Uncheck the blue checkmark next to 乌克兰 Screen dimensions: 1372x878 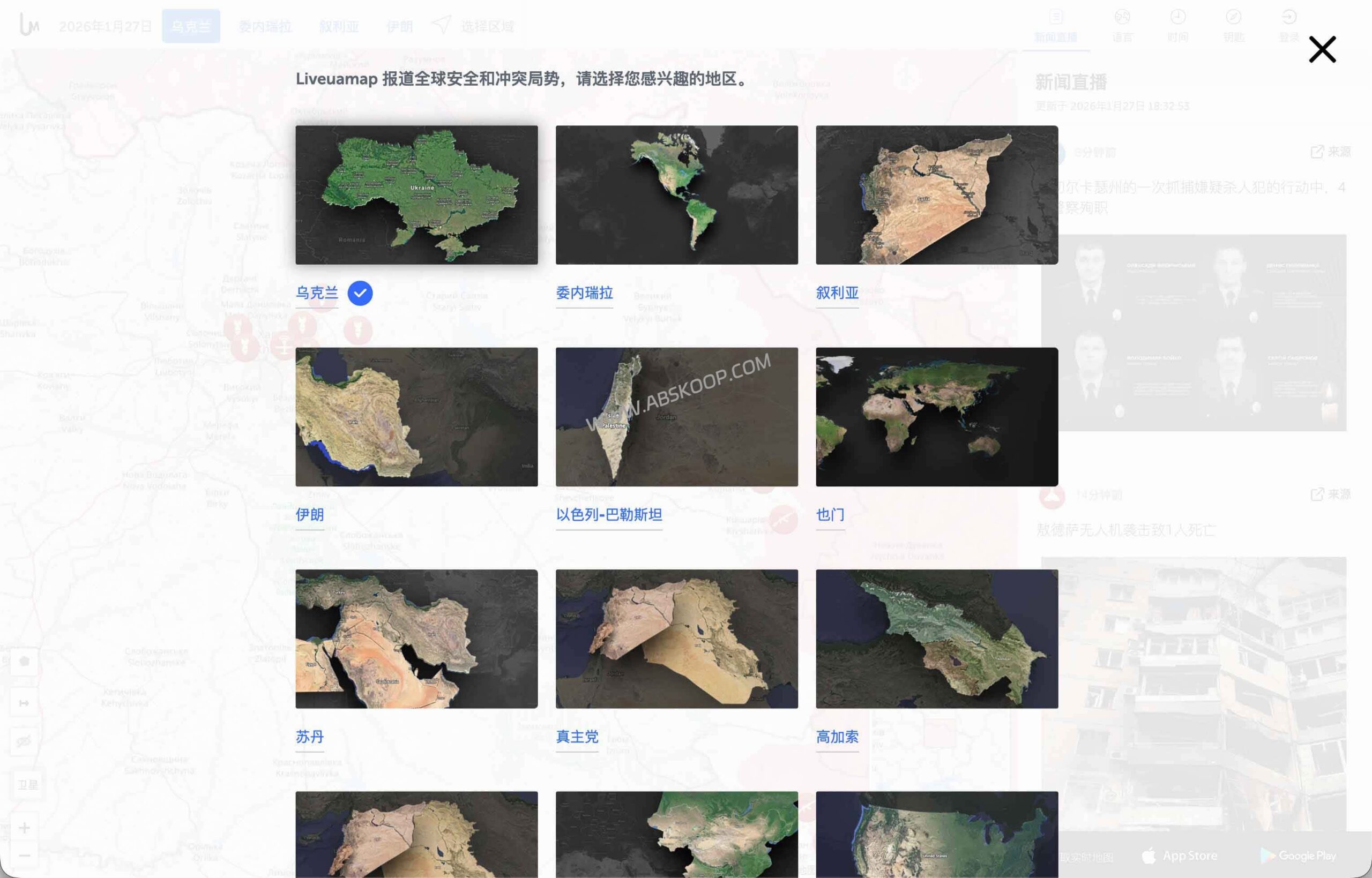tap(360, 292)
